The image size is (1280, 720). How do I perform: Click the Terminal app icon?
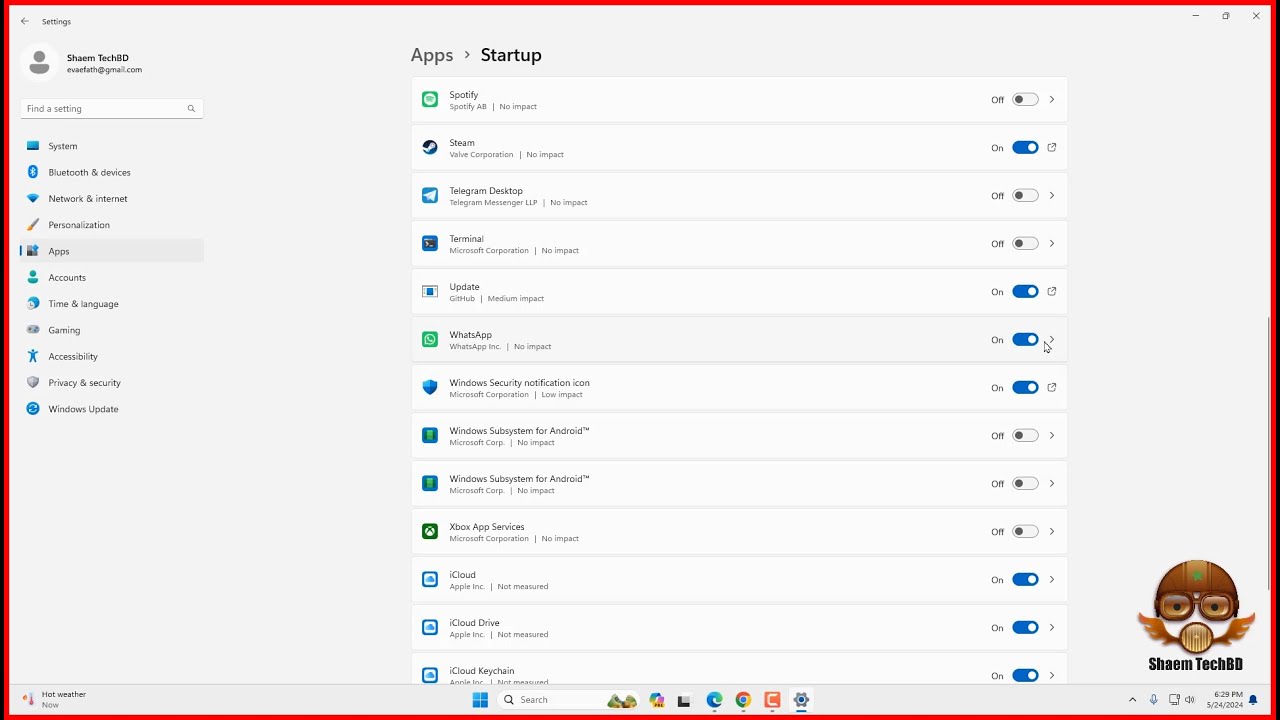pos(430,244)
